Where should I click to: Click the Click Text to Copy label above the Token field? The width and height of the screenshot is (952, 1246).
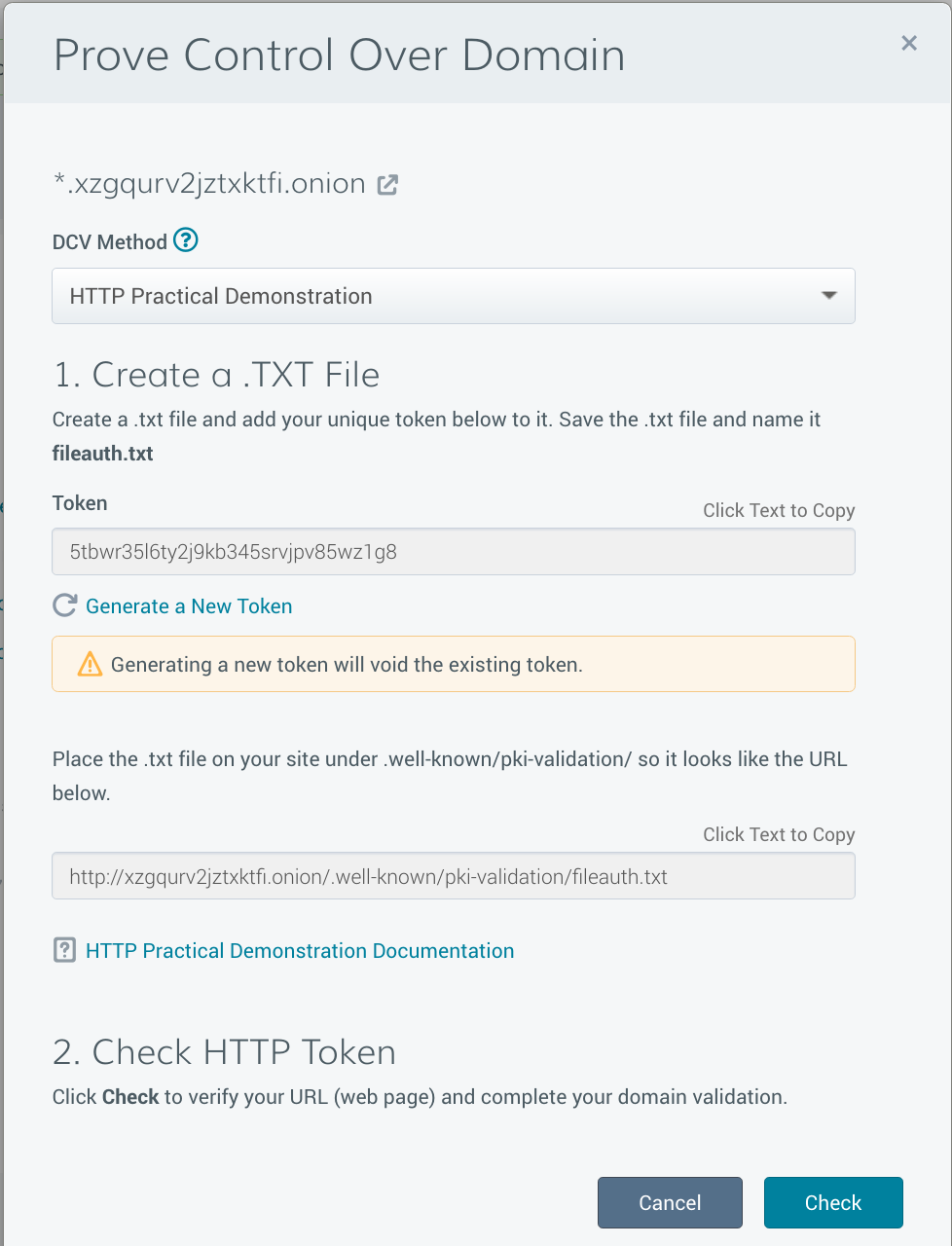pos(779,510)
